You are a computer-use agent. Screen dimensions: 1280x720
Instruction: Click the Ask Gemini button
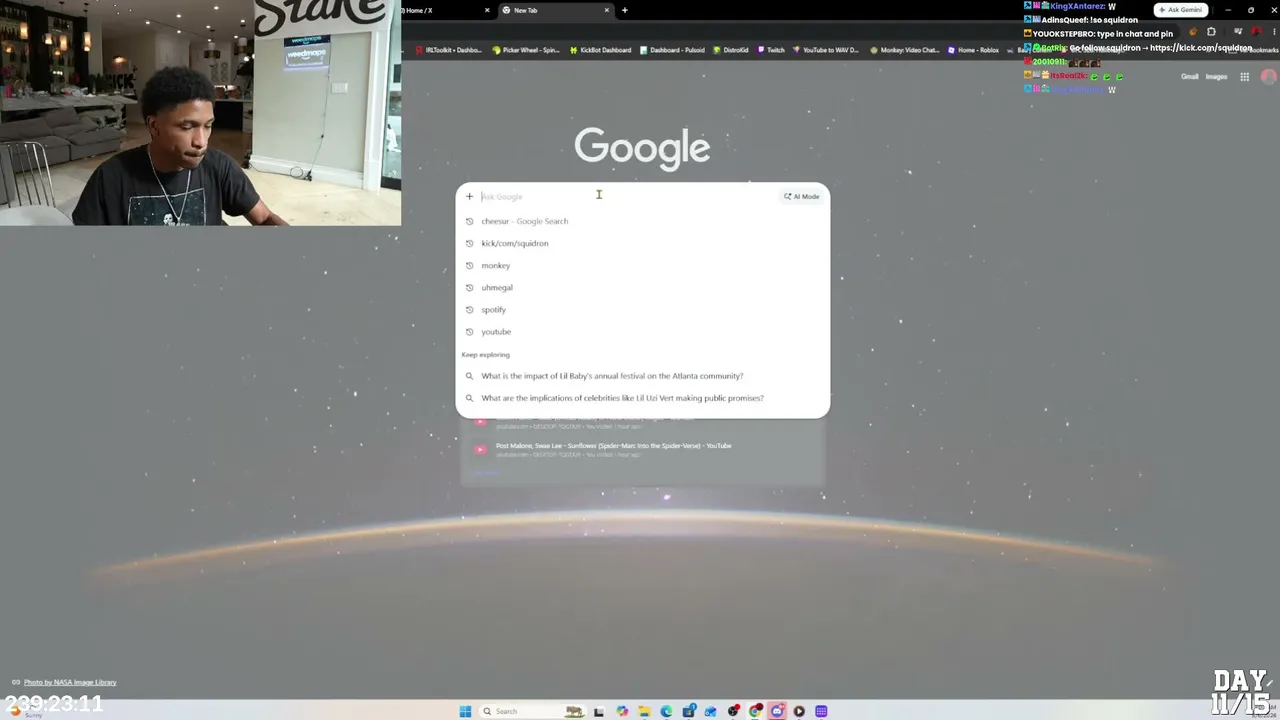click(1180, 10)
